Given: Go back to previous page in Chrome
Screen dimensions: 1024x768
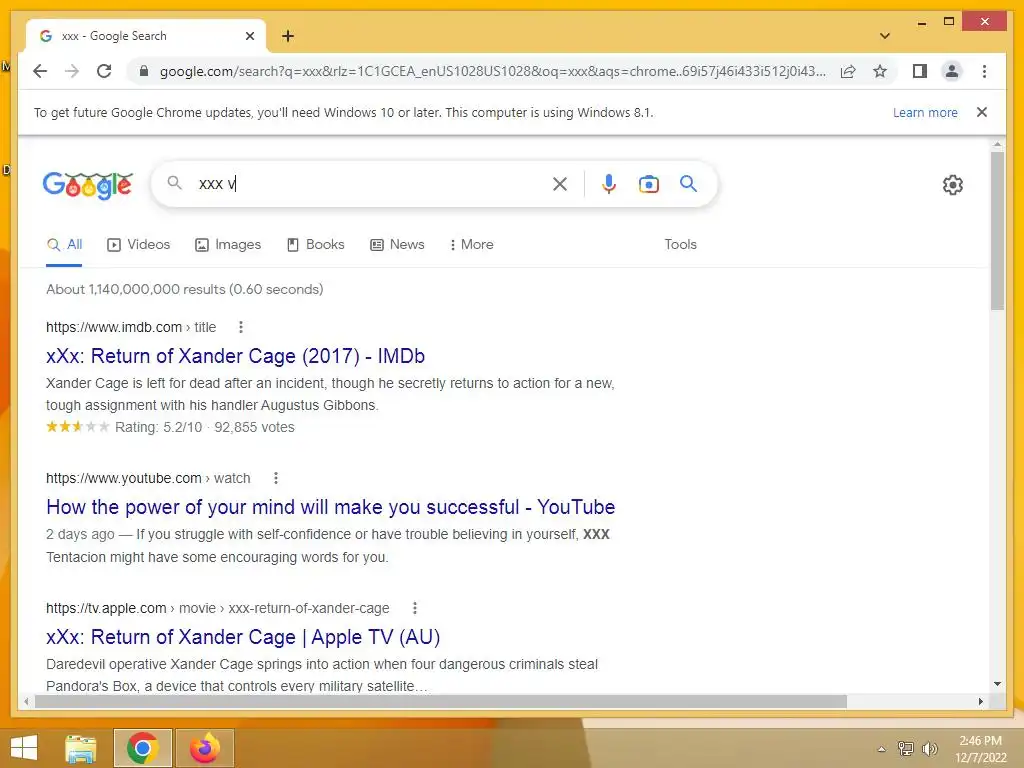Looking at the screenshot, I should [40, 71].
